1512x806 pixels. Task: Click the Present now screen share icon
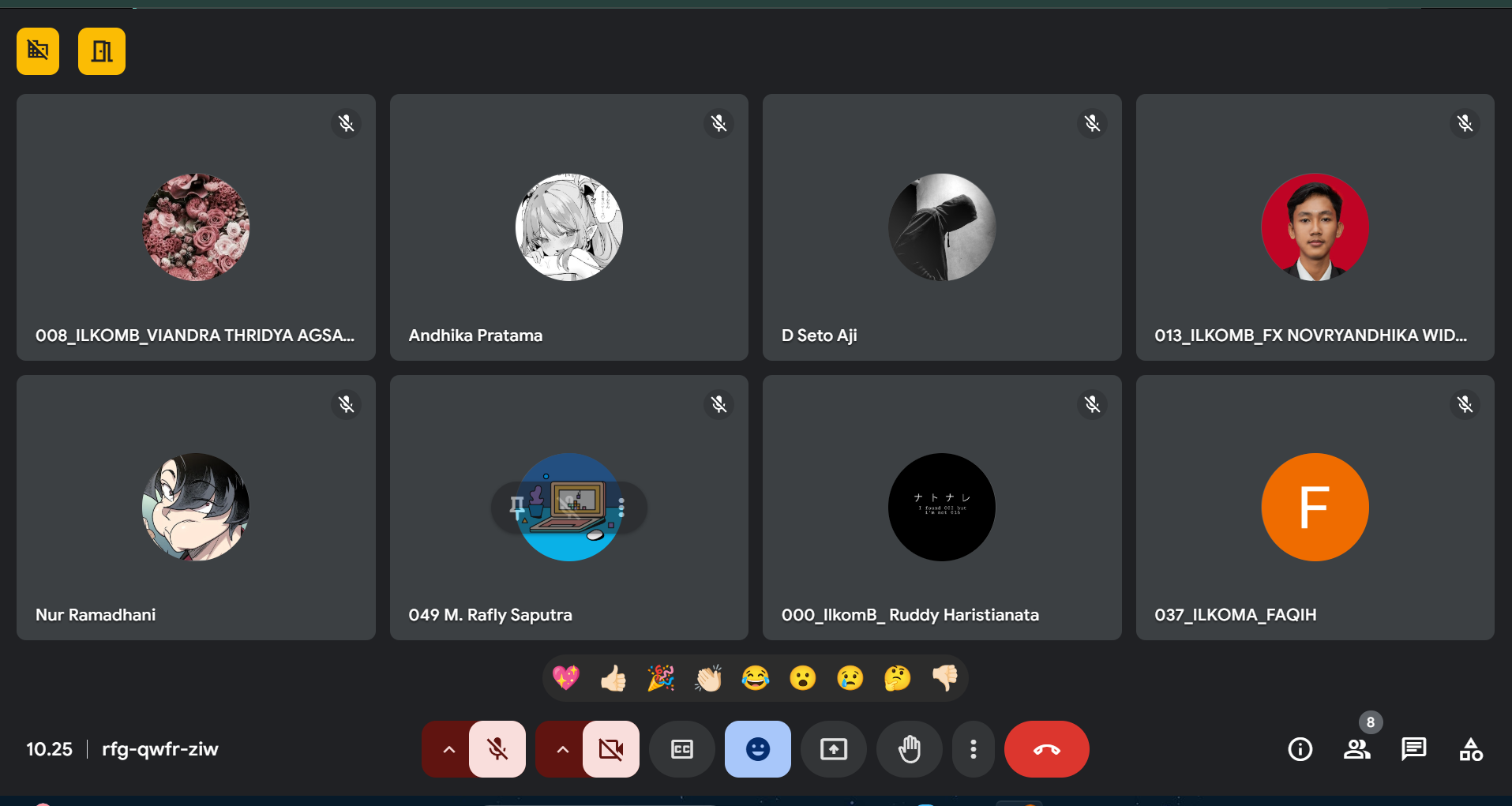(x=833, y=749)
